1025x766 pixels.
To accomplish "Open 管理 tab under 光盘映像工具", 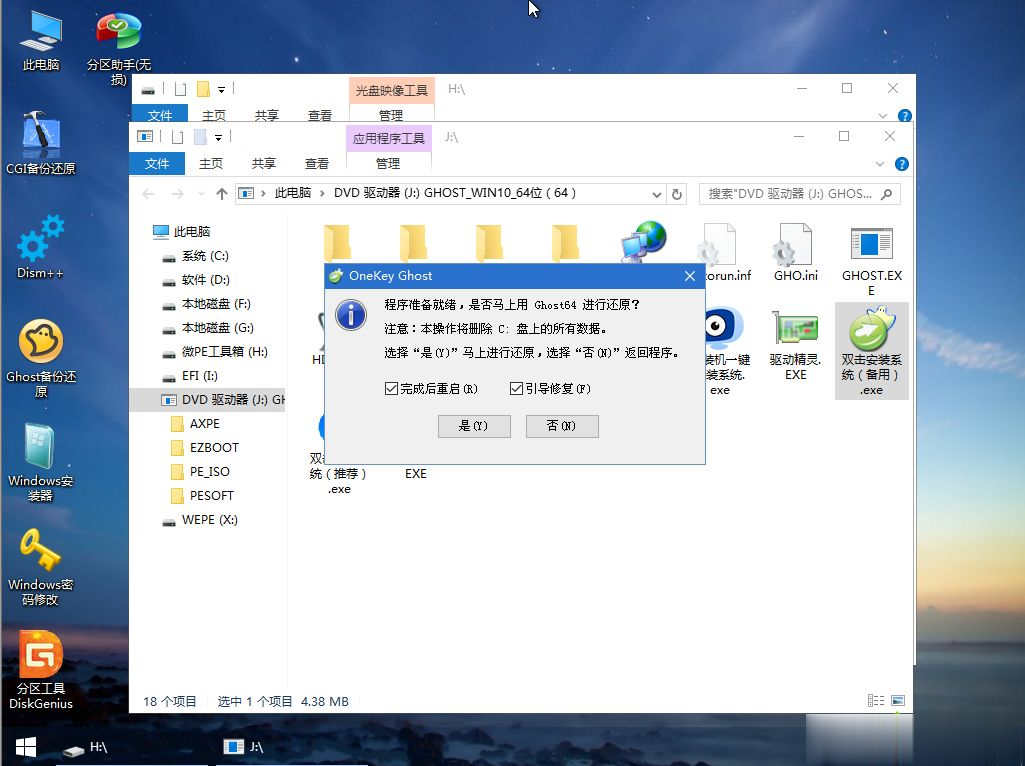I will 391,115.
